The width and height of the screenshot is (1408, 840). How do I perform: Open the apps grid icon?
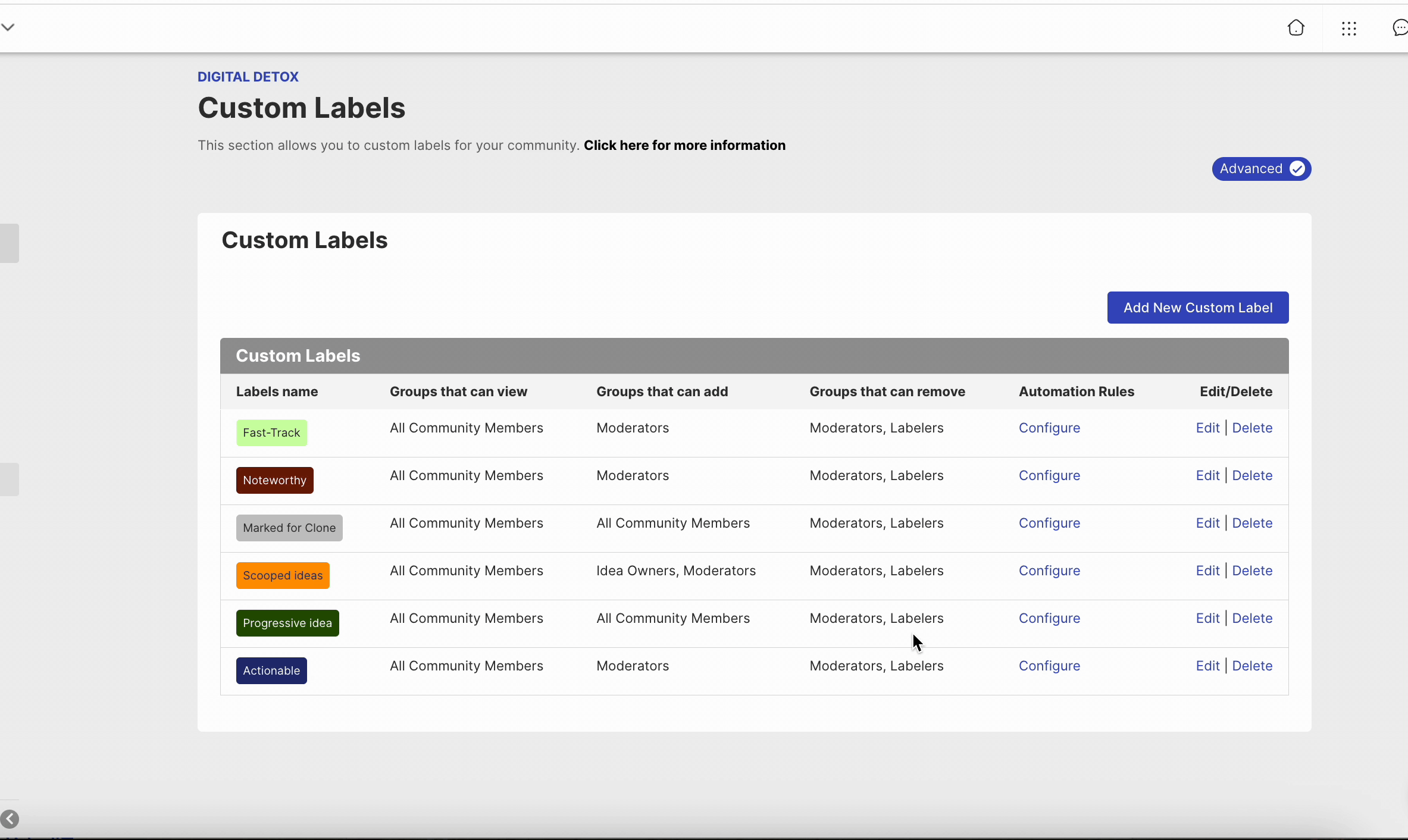1349,29
